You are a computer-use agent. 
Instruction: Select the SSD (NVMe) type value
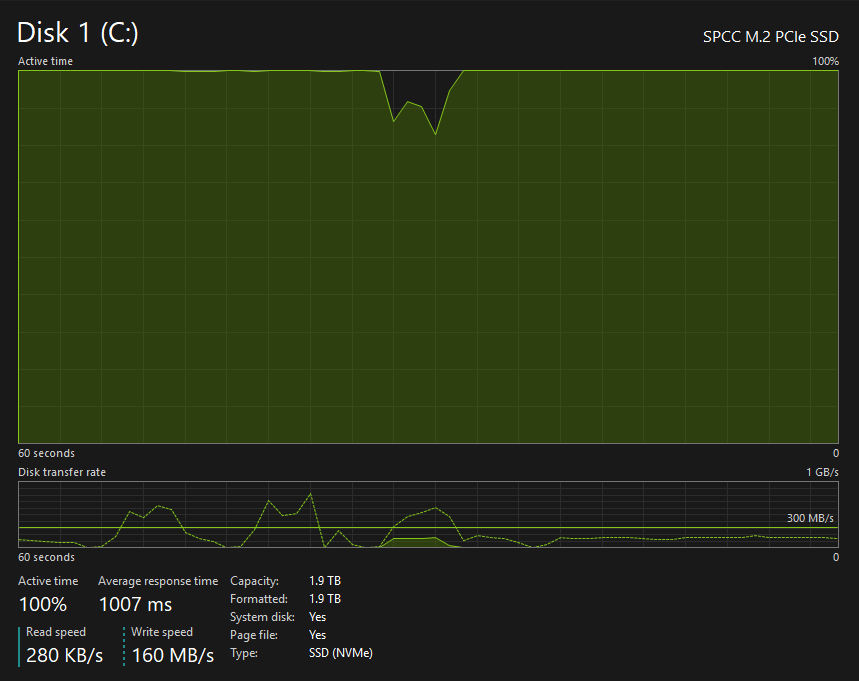[341, 653]
